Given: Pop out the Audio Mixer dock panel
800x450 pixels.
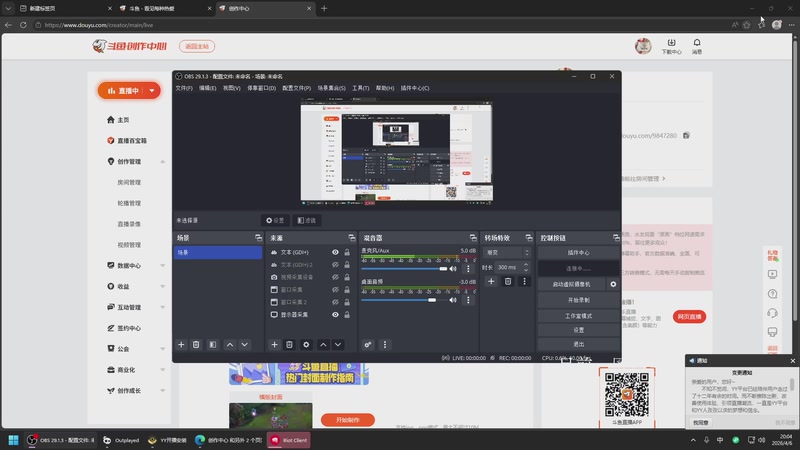Looking at the screenshot, I should click(473, 238).
